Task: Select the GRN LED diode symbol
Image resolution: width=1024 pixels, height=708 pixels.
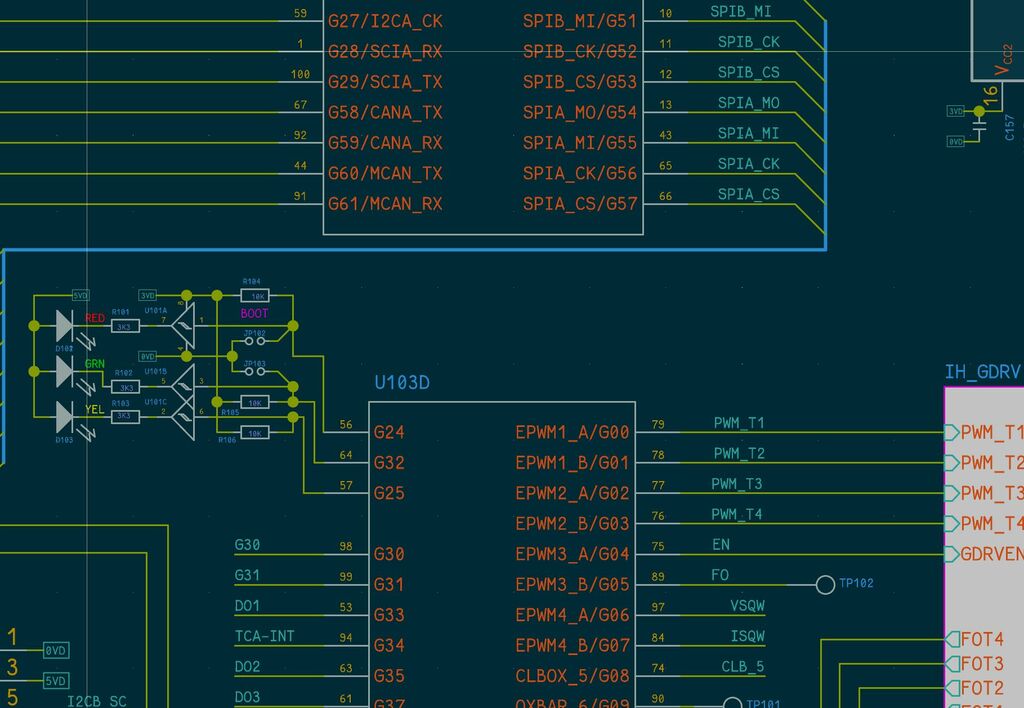Action: tap(65, 371)
